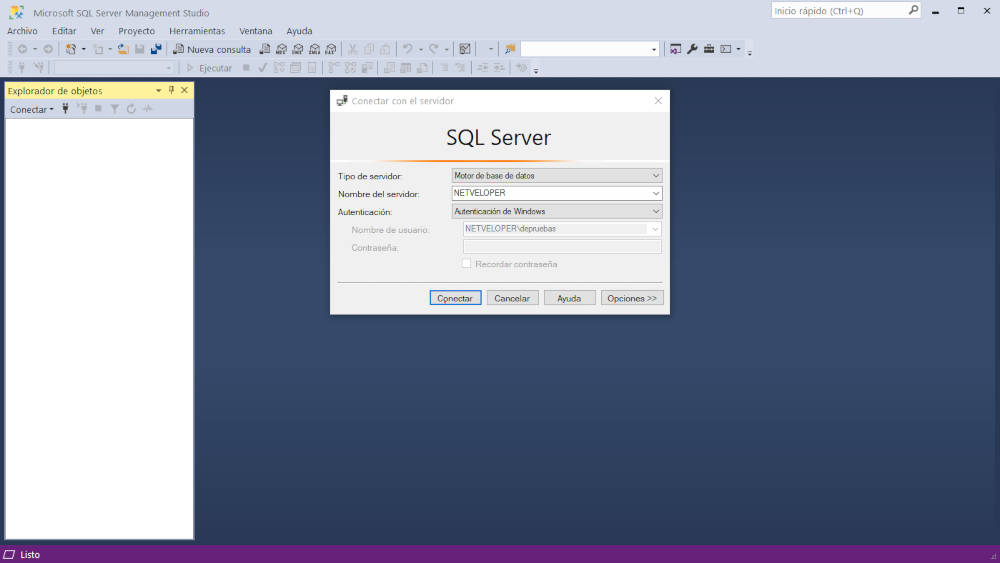Open the database engine query icon next to Nueva consulta

[265, 49]
